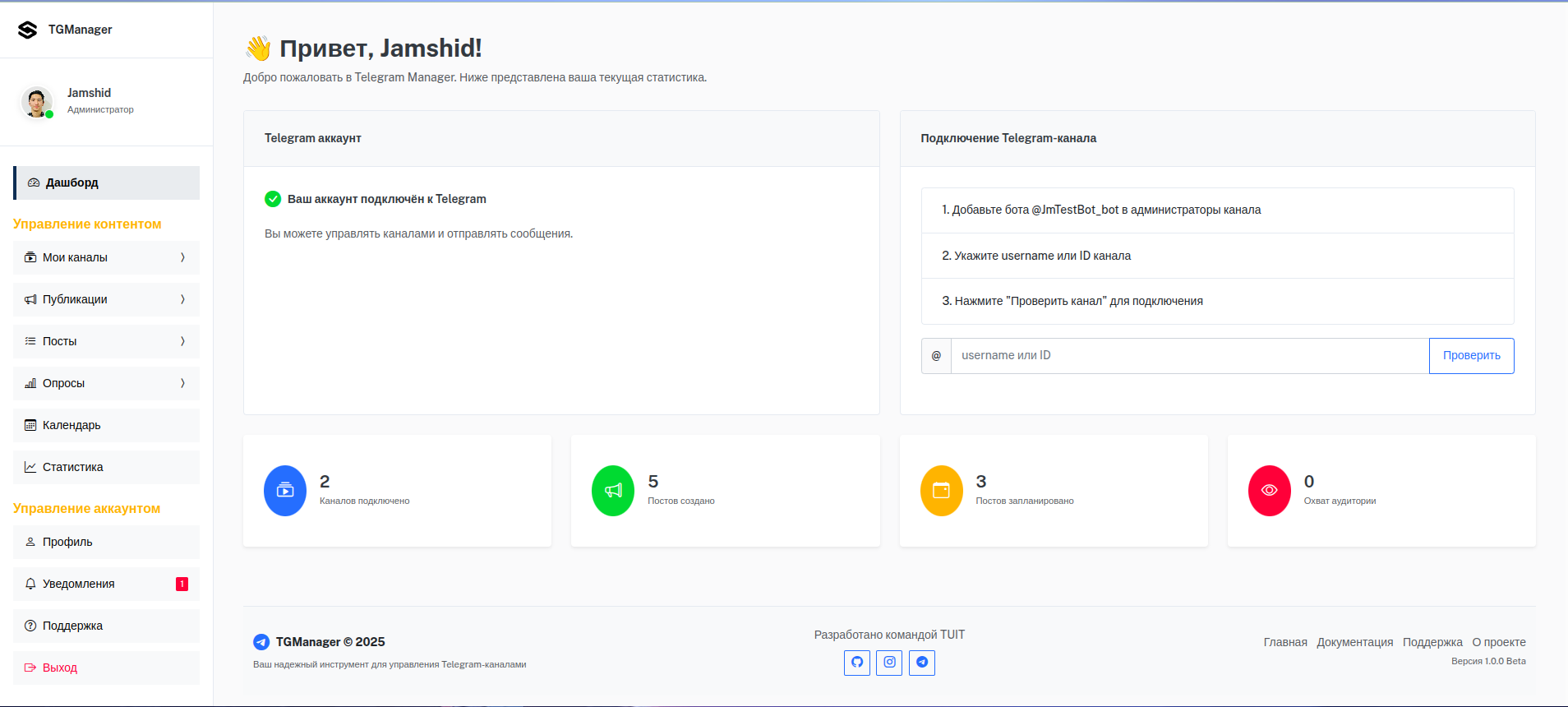The image size is (1568, 707).
Task: Expand Мои каналы submenu chevron
Action: click(x=182, y=257)
